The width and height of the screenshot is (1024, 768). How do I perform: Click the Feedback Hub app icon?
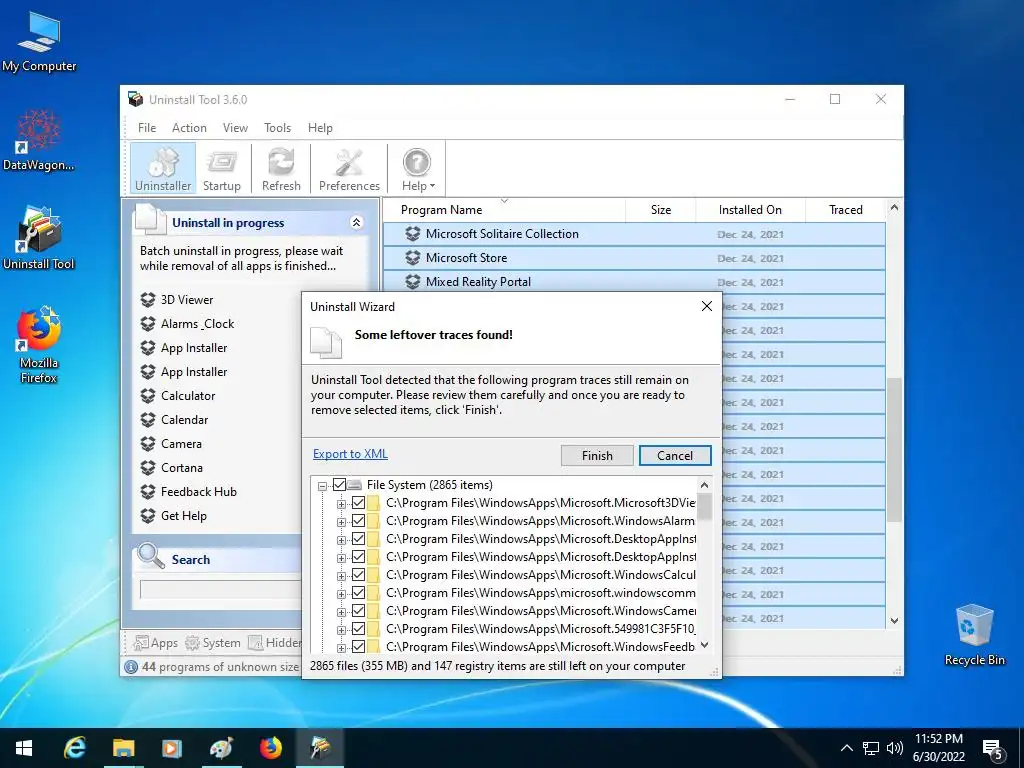(148, 492)
